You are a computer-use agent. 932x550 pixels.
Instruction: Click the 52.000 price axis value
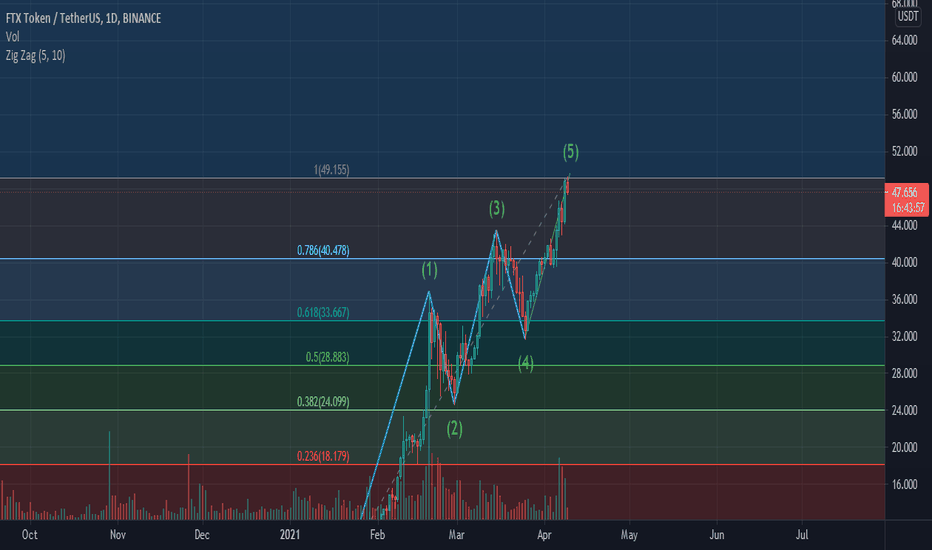coord(904,151)
